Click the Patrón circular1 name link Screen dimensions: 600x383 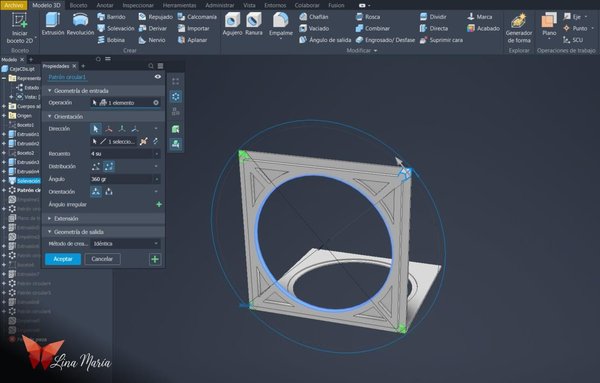[67, 77]
